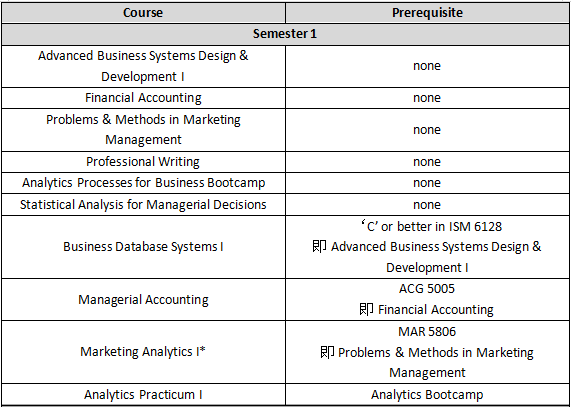Select the Managerial Accounting course cell

pos(143,300)
